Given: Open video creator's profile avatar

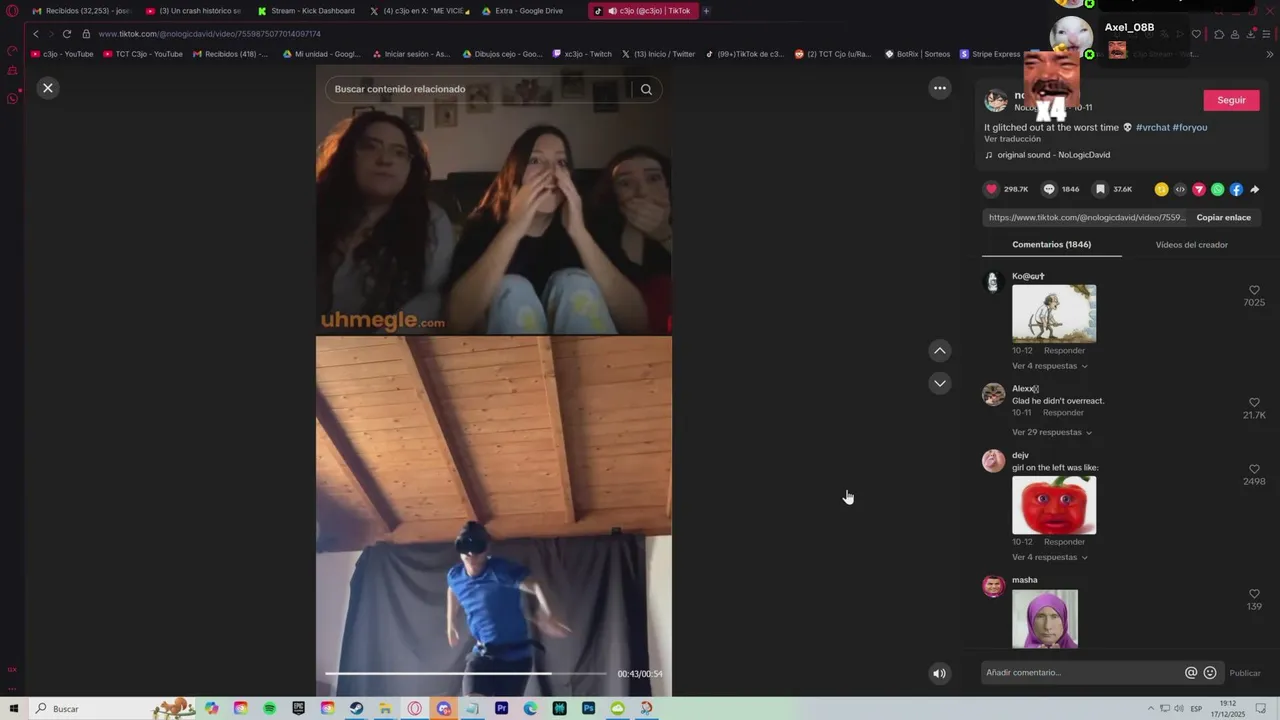Looking at the screenshot, I should 996,100.
